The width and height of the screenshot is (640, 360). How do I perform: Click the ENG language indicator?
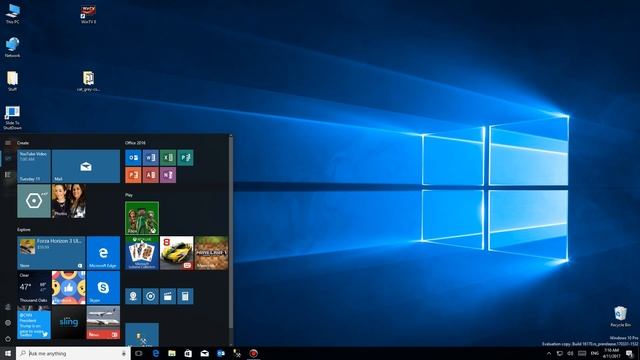595,353
